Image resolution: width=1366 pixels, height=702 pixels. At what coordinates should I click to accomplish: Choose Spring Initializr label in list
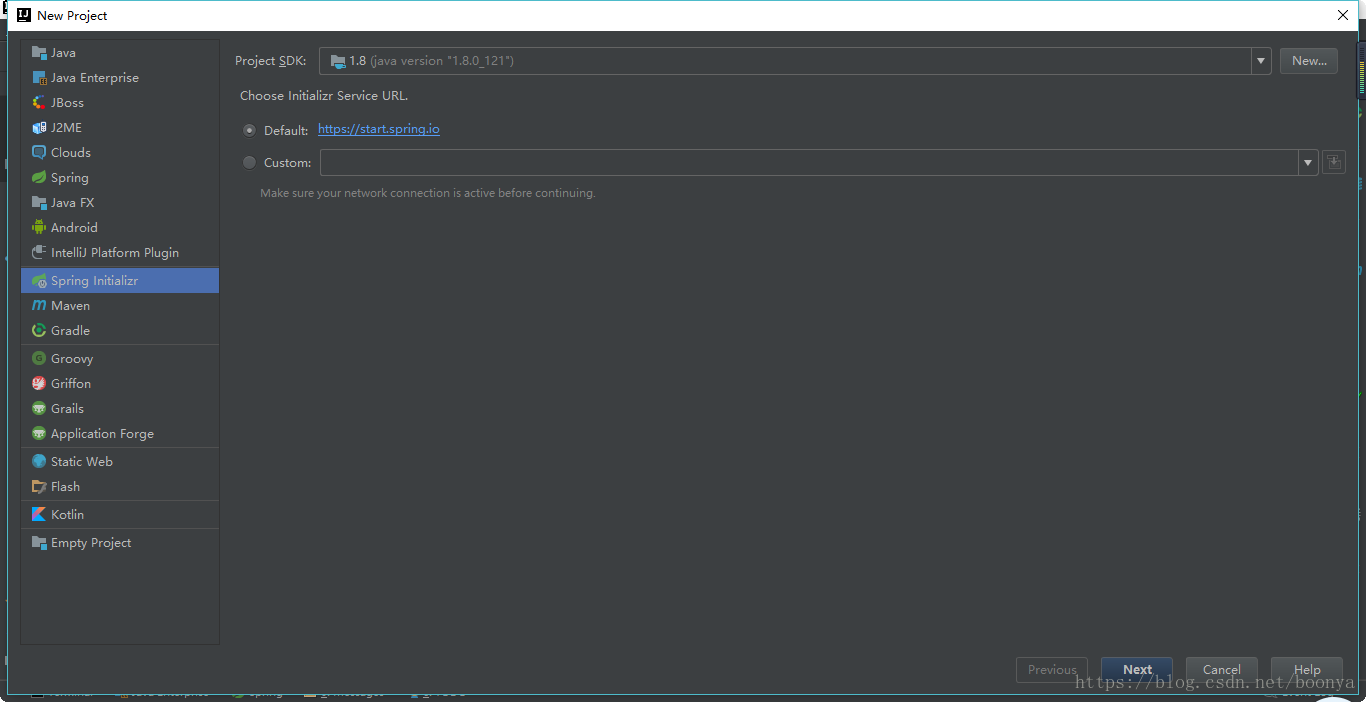click(x=94, y=281)
